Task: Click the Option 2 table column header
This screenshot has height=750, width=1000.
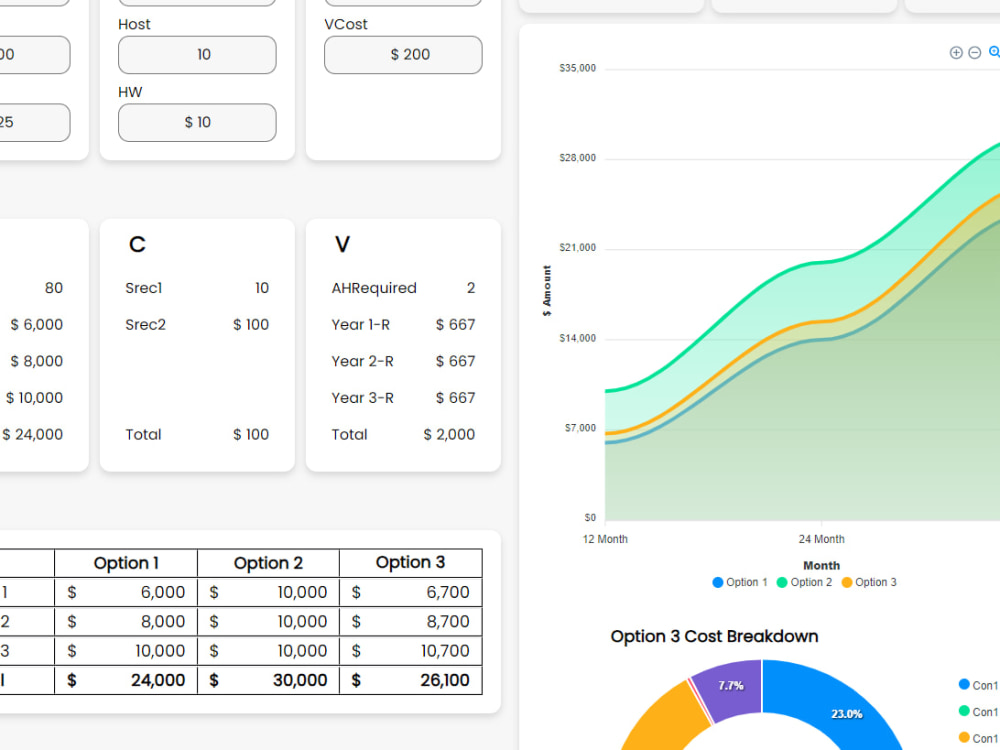Action: pyautogui.click(x=268, y=563)
